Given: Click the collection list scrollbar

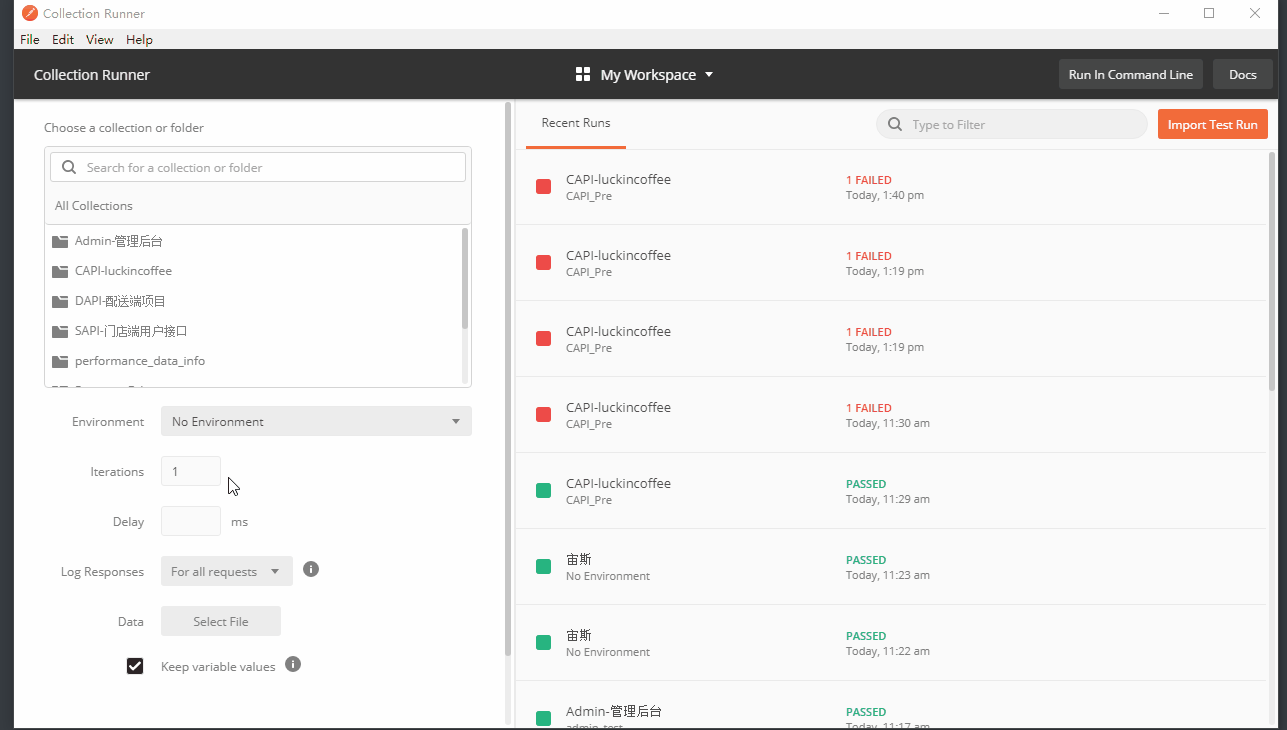Looking at the screenshot, I should pos(465,279).
